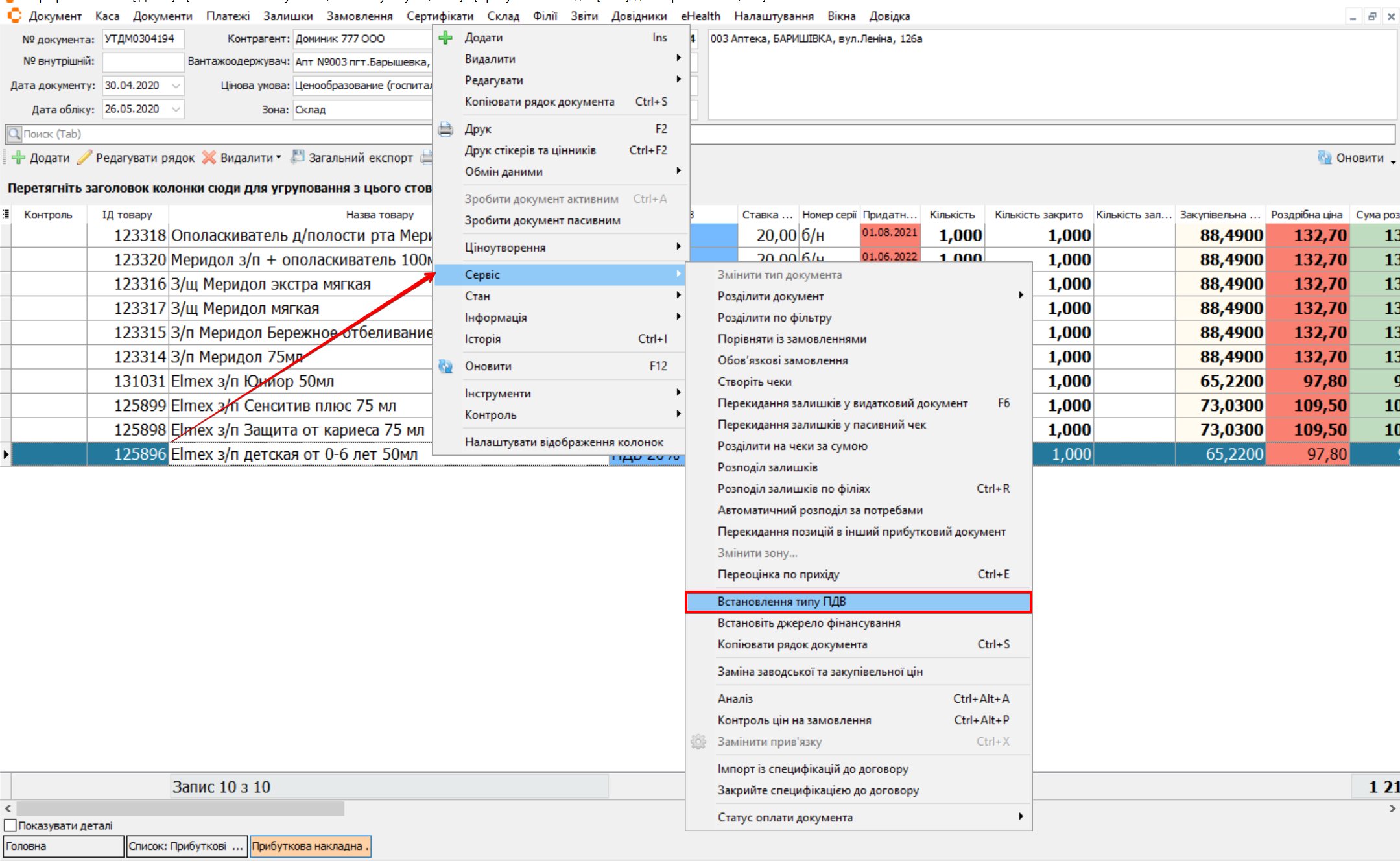Switch to Список: Прибуткові tab

click(x=186, y=846)
